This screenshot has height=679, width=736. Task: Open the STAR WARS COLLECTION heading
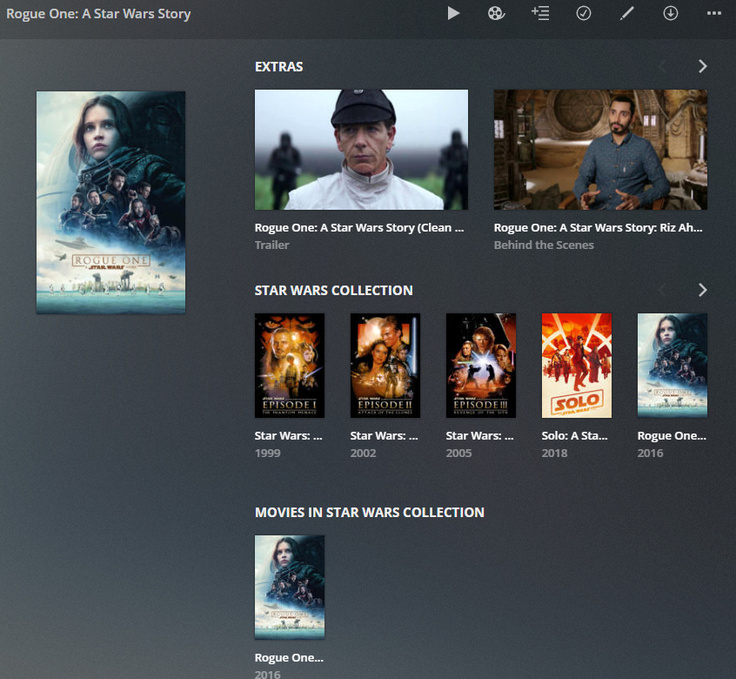334,290
